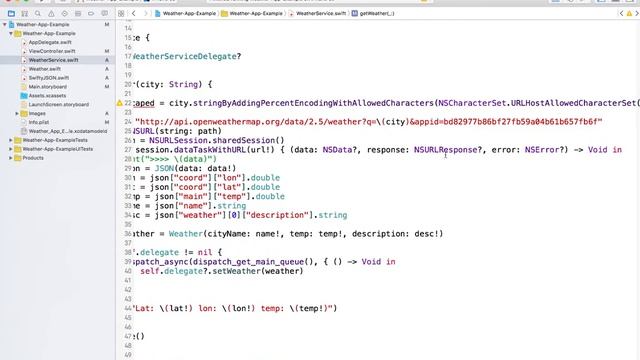Open AppDelegate.swift in navigator

50,42
